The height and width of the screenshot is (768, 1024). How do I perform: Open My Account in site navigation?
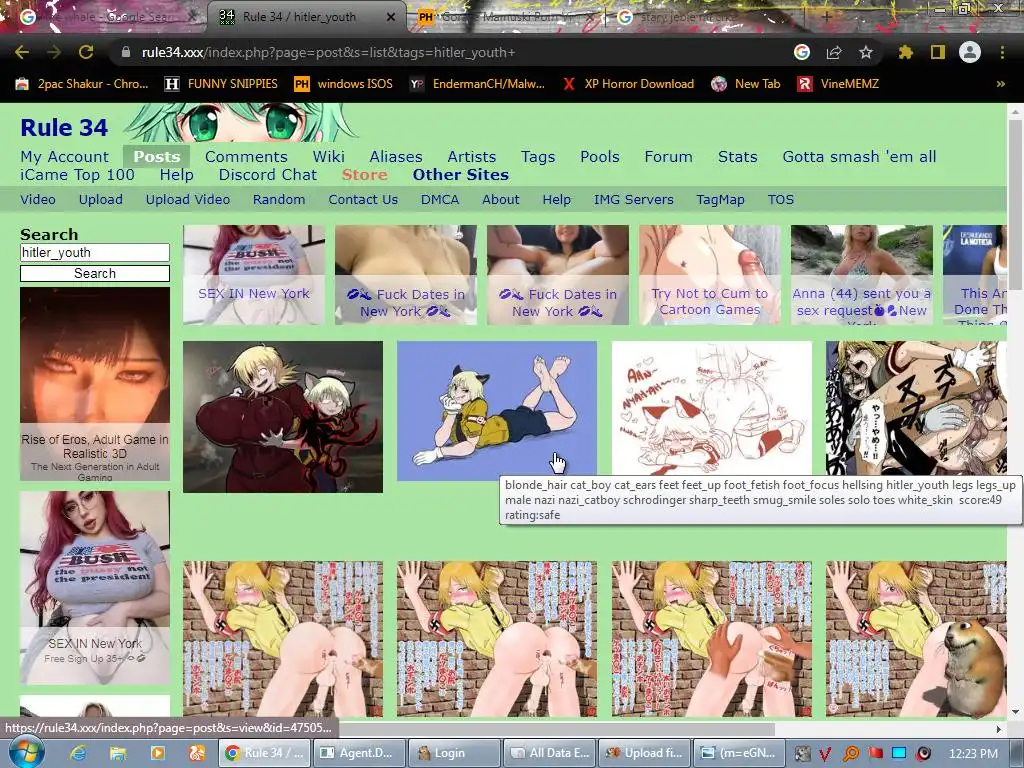coord(65,157)
